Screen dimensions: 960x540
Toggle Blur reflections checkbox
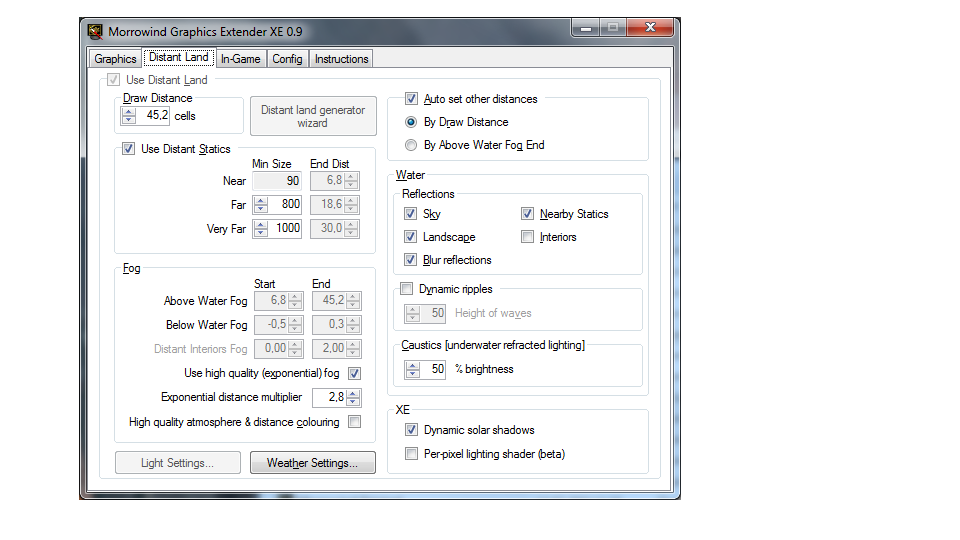[x=411, y=260]
